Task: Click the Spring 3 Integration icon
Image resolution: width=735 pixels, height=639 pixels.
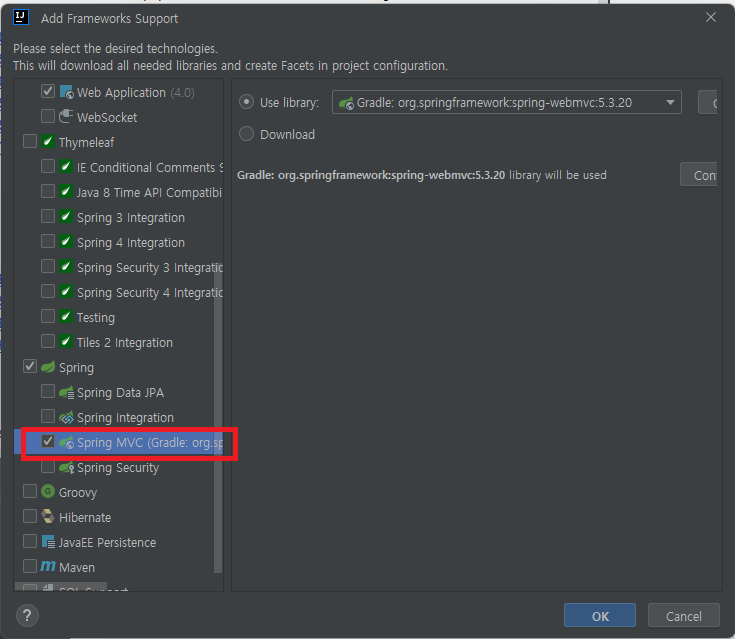Action: point(66,217)
